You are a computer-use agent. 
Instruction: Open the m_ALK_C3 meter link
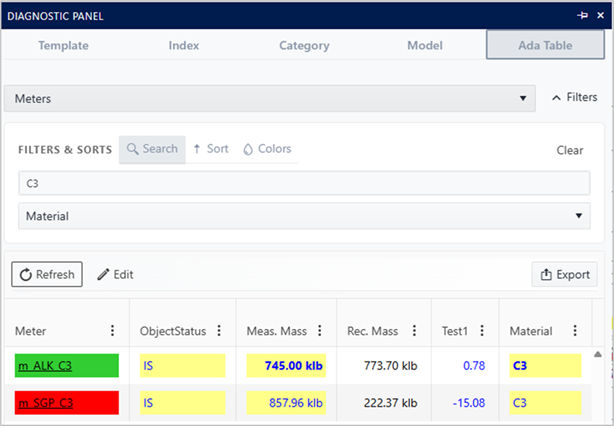pos(43,366)
